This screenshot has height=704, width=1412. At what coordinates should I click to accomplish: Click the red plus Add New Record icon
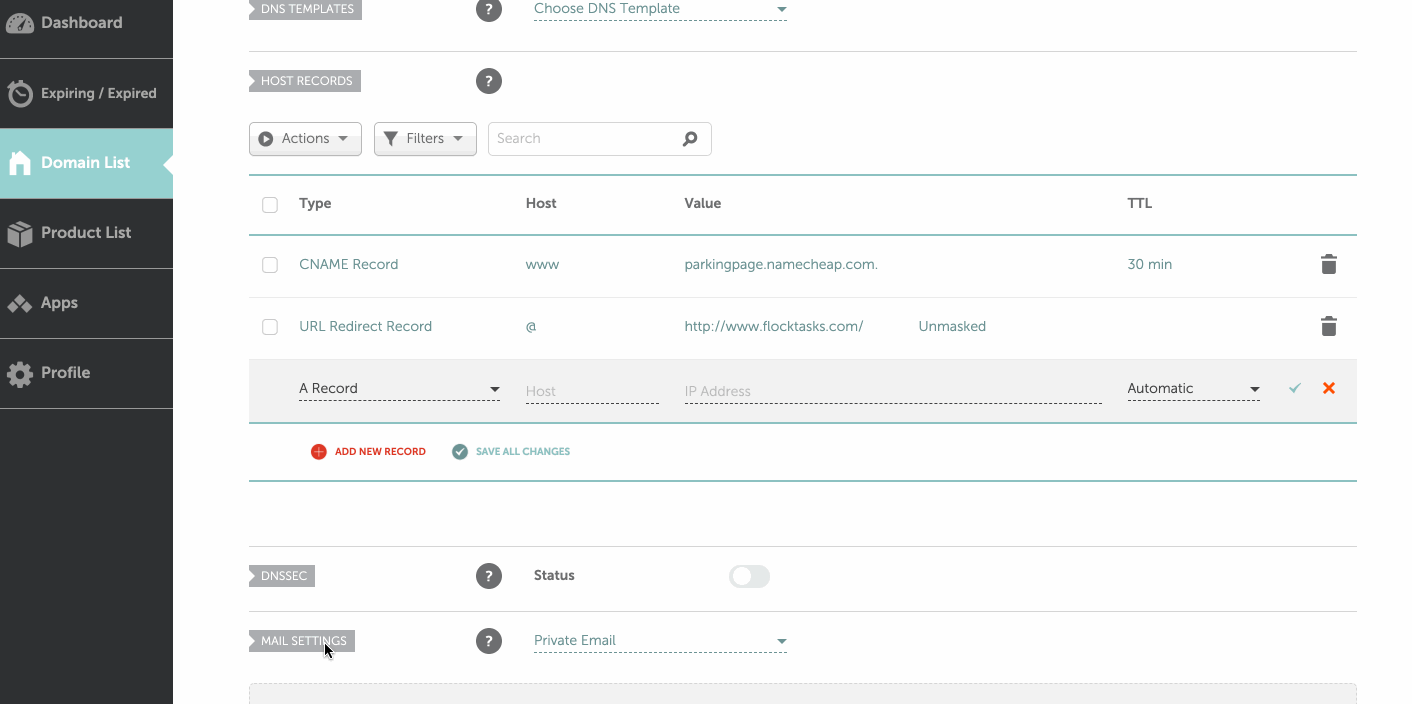tap(319, 452)
